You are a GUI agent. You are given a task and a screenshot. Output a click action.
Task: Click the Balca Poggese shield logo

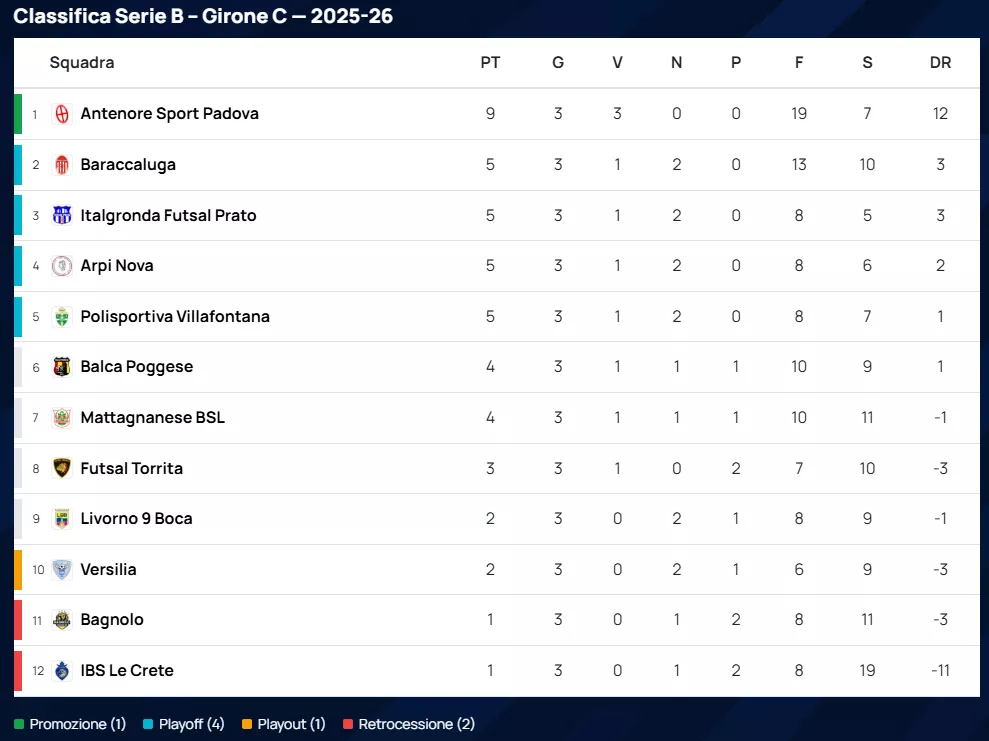click(x=62, y=367)
